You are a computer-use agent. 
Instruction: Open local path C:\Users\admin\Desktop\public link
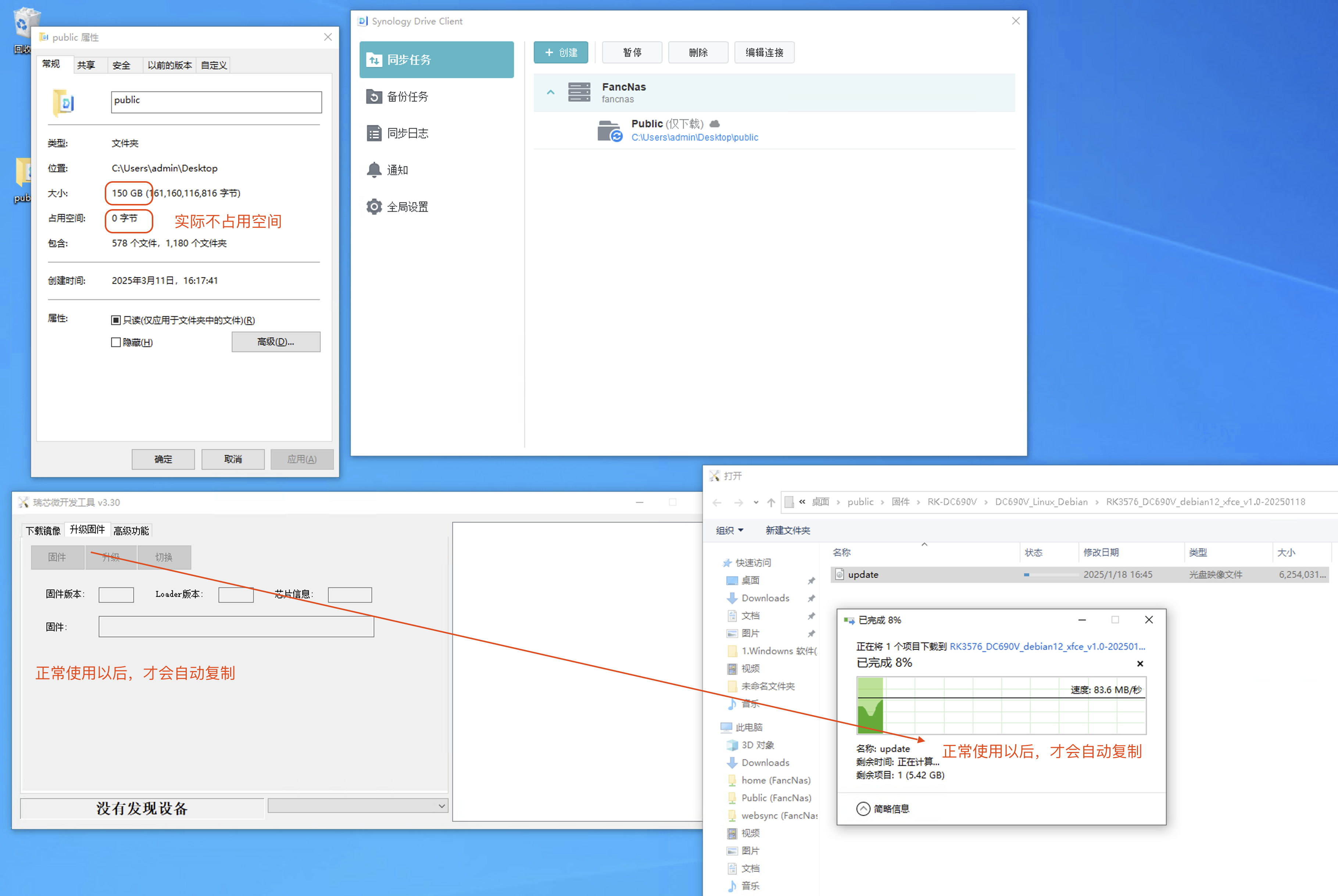[694, 137]
